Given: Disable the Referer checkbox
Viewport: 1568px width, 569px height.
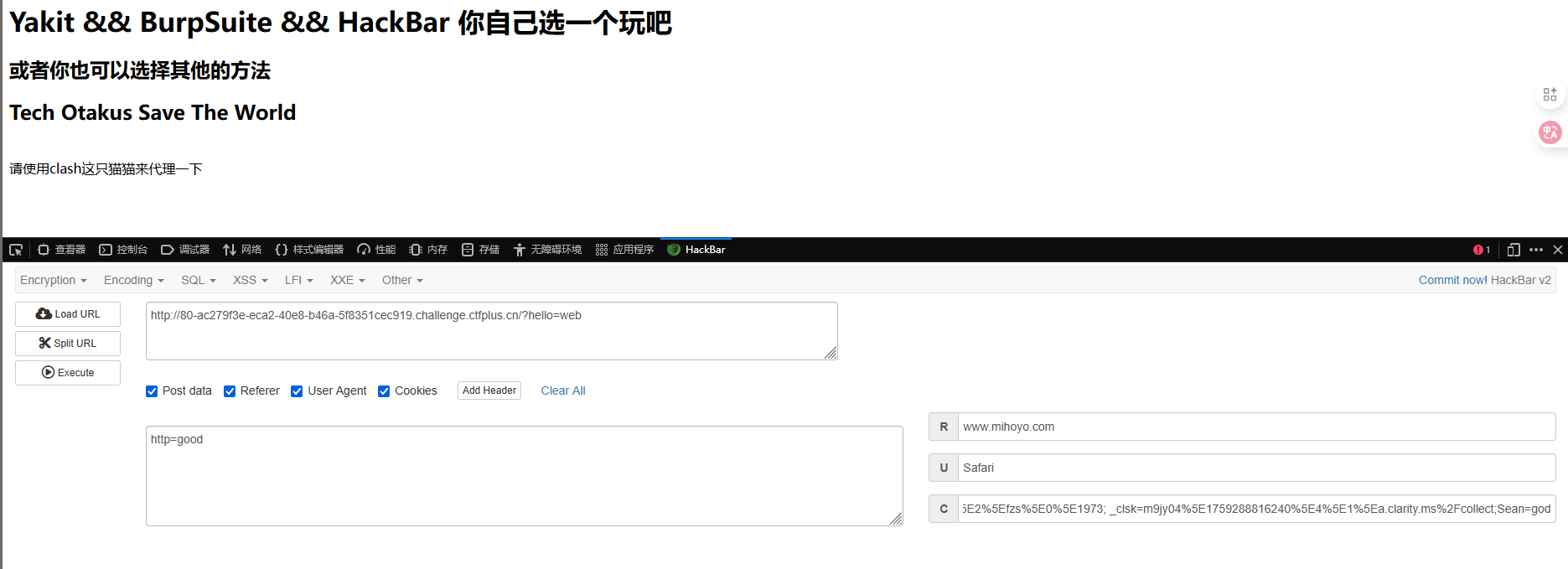Looking at the screenshot, I should (x=230, y=391).
